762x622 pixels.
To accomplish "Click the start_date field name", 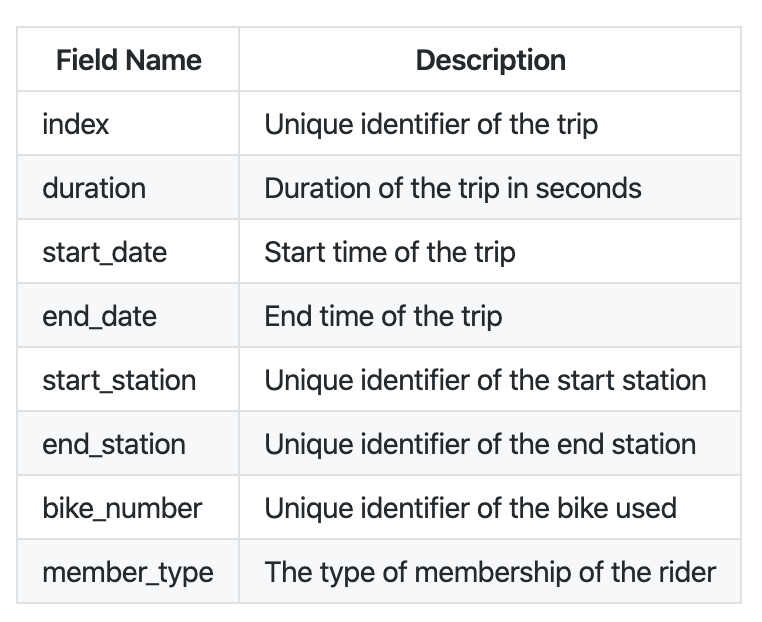I will (x=104, y=252).
